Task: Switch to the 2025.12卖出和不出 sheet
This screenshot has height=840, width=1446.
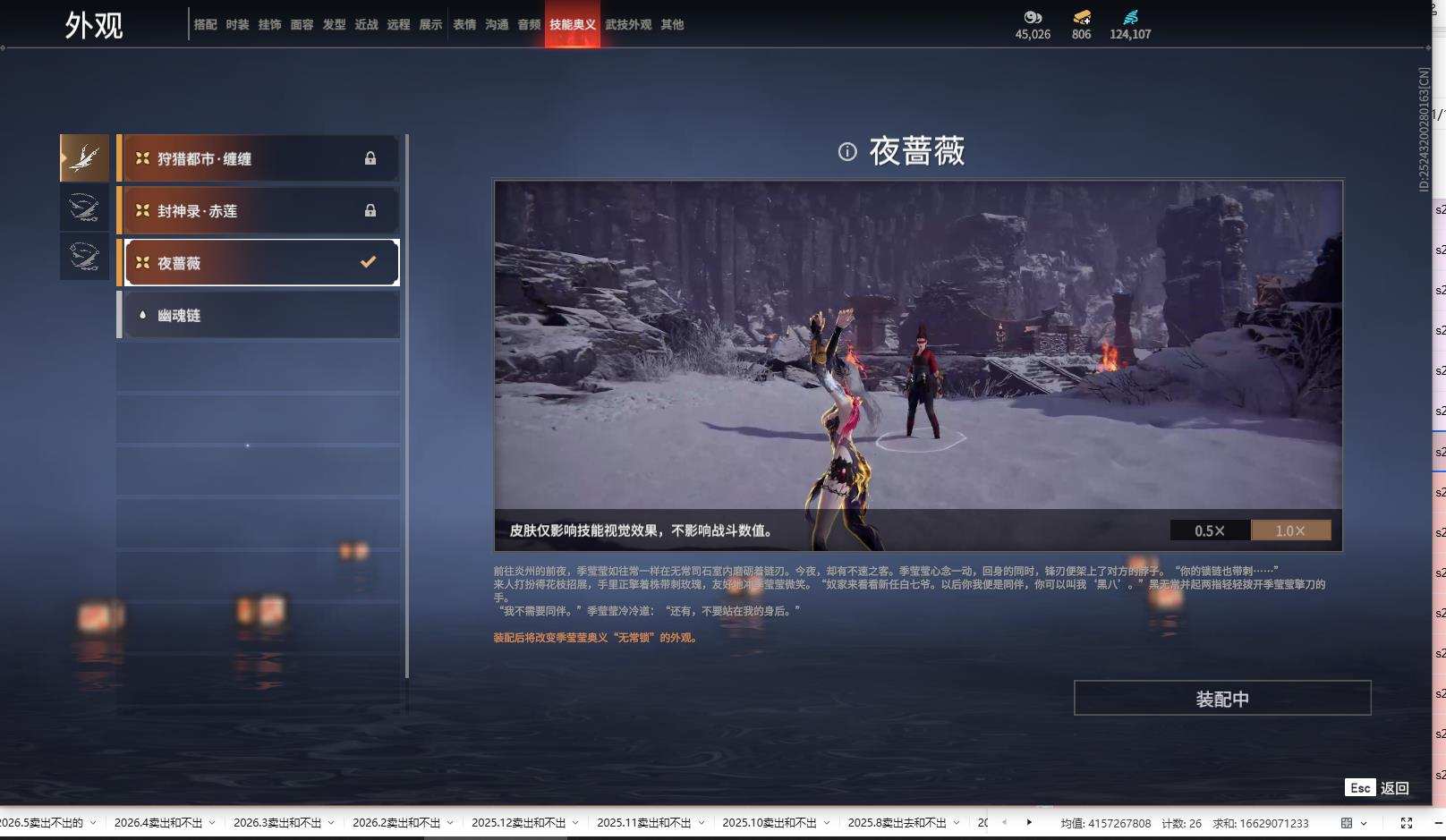Action: (519, 823)
